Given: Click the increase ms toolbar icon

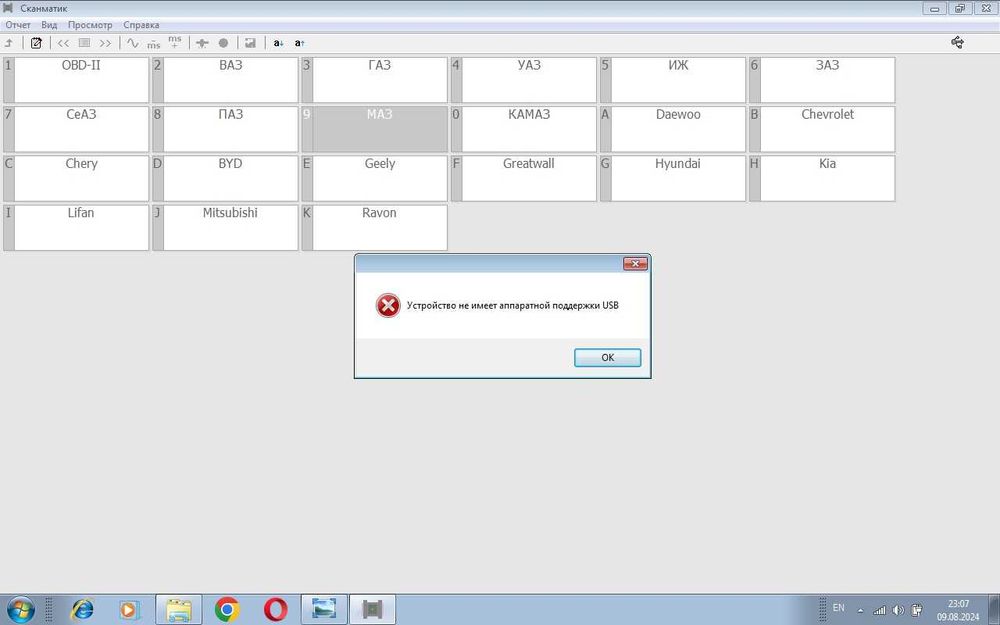Looking at the screenshot, I should coord(175,42).
